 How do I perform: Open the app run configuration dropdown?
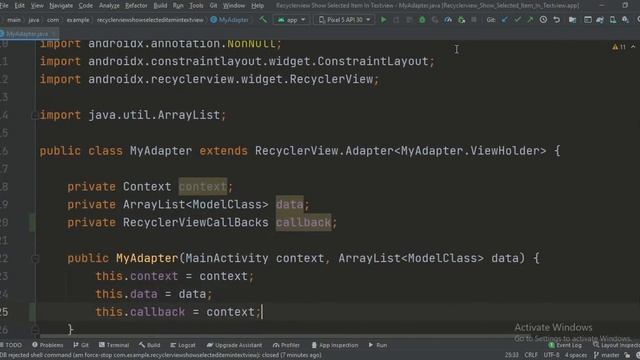[291, 20]
